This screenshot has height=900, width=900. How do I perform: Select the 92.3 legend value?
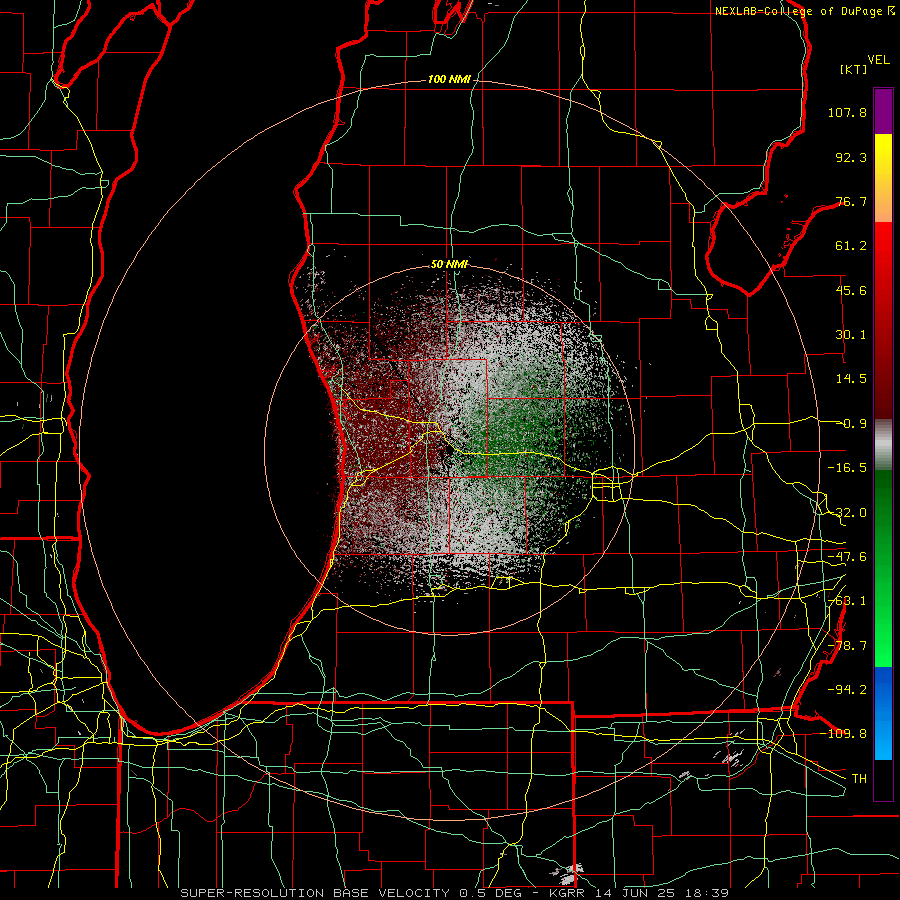click(851, 157)
